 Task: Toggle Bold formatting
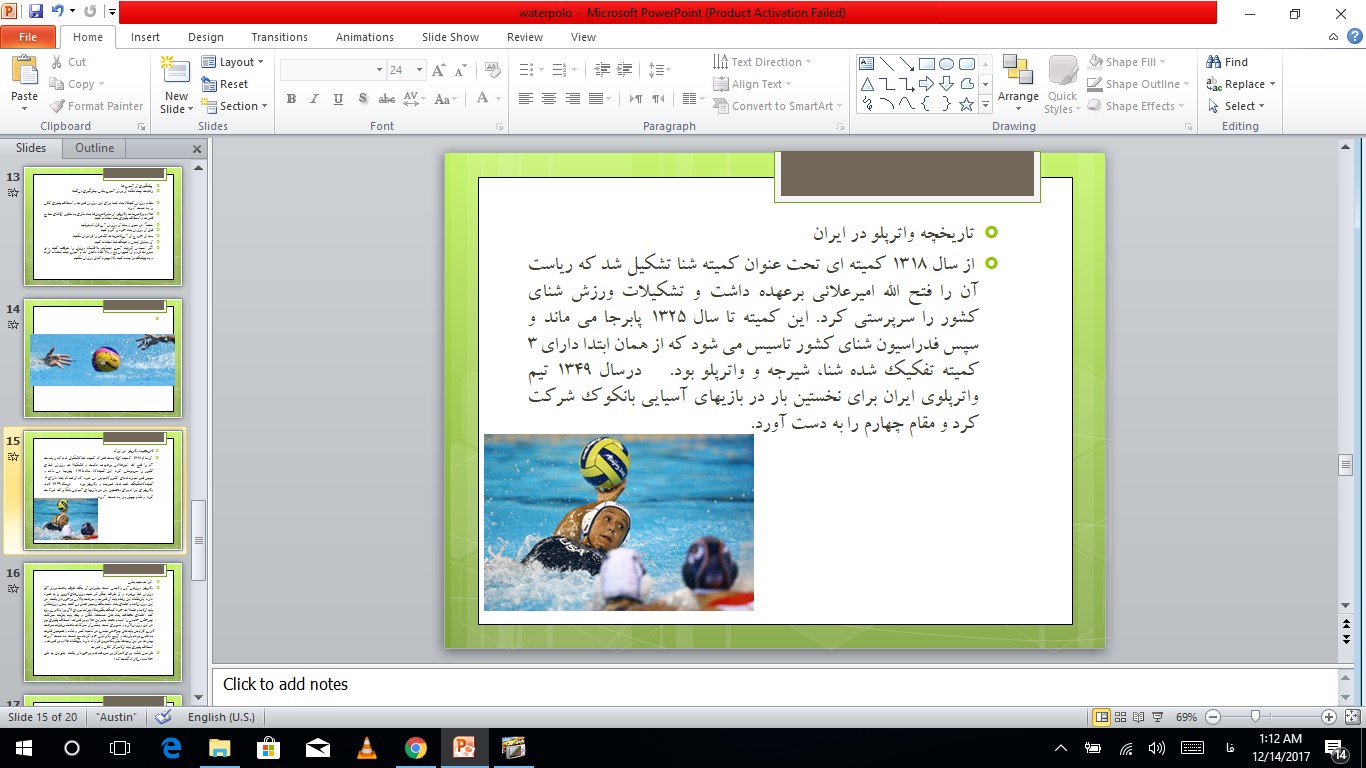[x=291, y=99]
